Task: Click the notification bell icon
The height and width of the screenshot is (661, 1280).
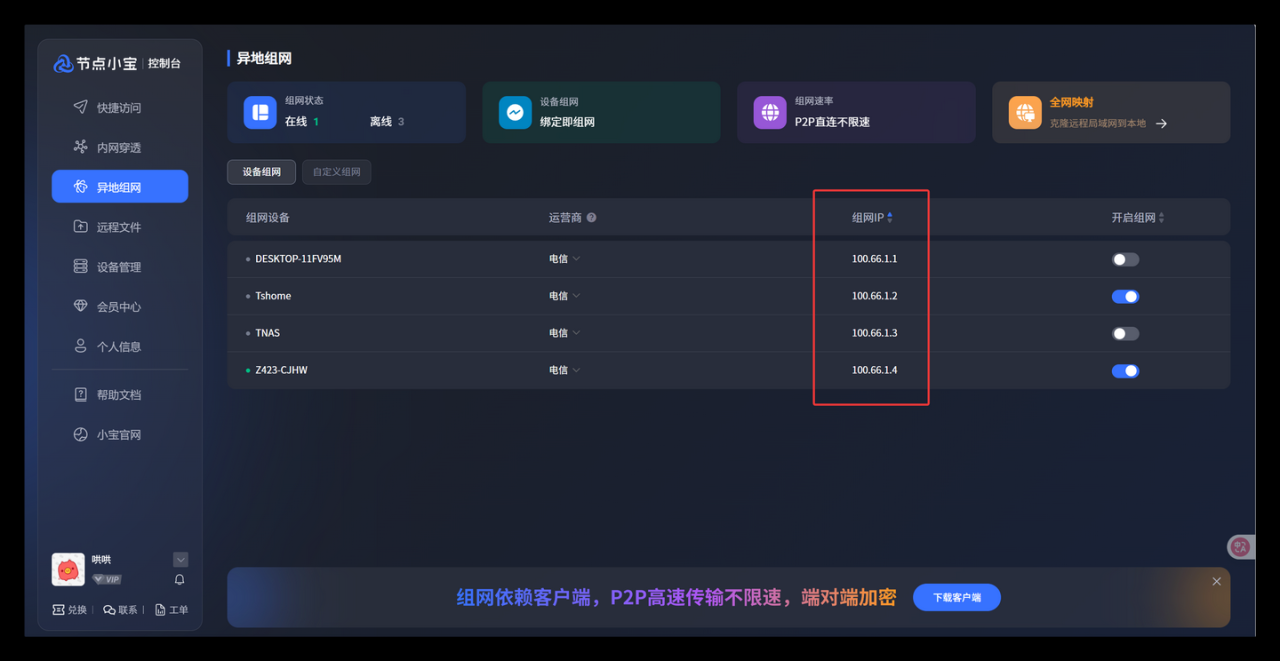Action: click(x=180, y=579)
